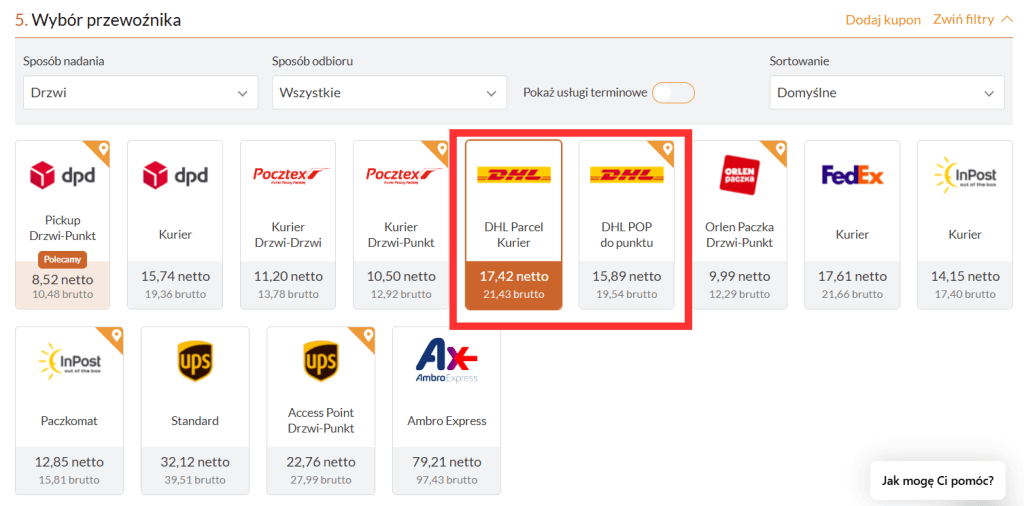The height and width of the screenshot is (506, 1024).
Task: Select the DHL POP do punktu logo
Action: [626, 174]
